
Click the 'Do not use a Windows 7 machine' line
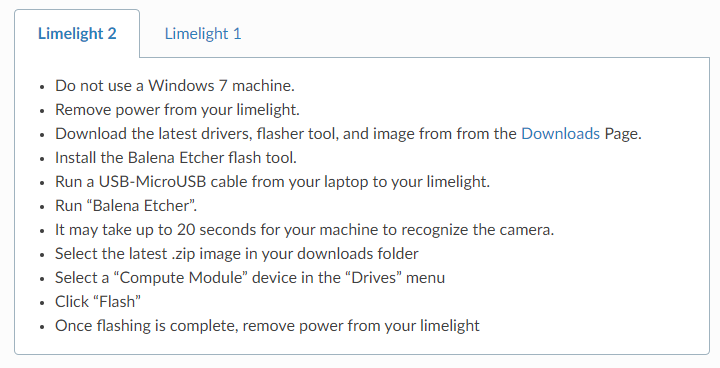175,85
